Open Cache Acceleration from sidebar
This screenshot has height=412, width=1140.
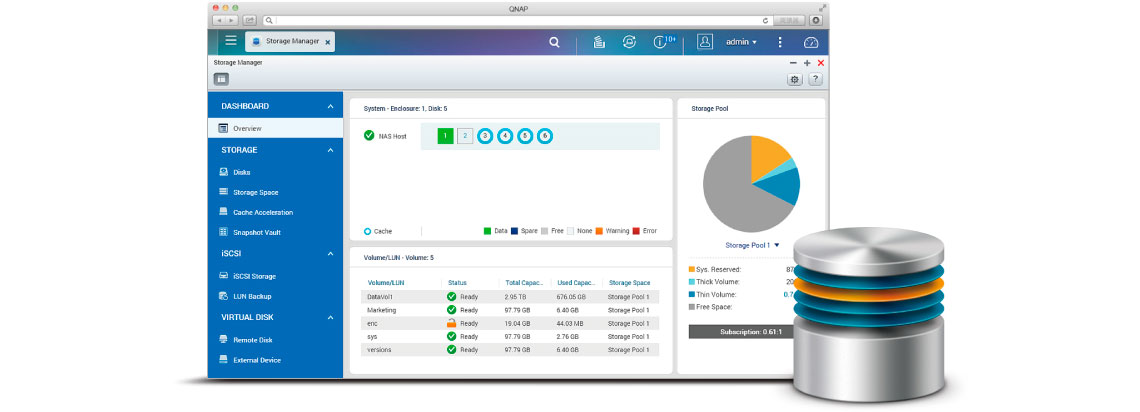pos(262,212)
